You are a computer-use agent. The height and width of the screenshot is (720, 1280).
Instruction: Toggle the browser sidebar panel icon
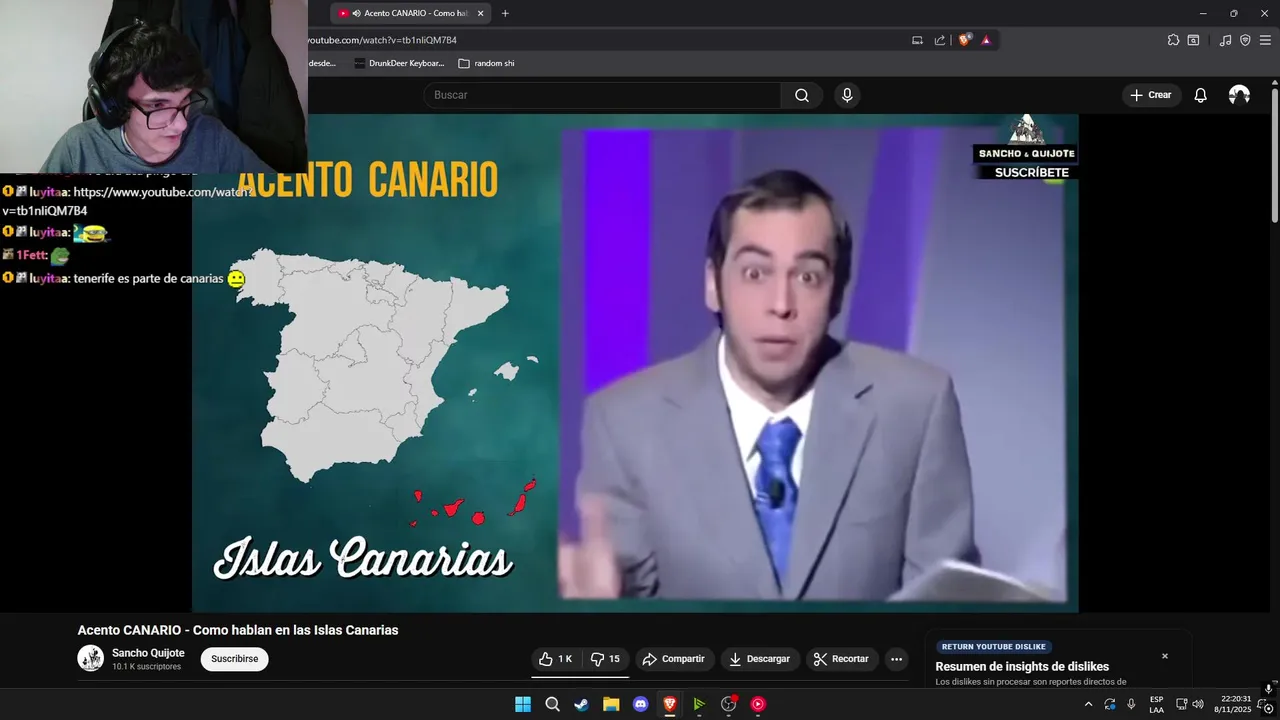pos(1193,40)
